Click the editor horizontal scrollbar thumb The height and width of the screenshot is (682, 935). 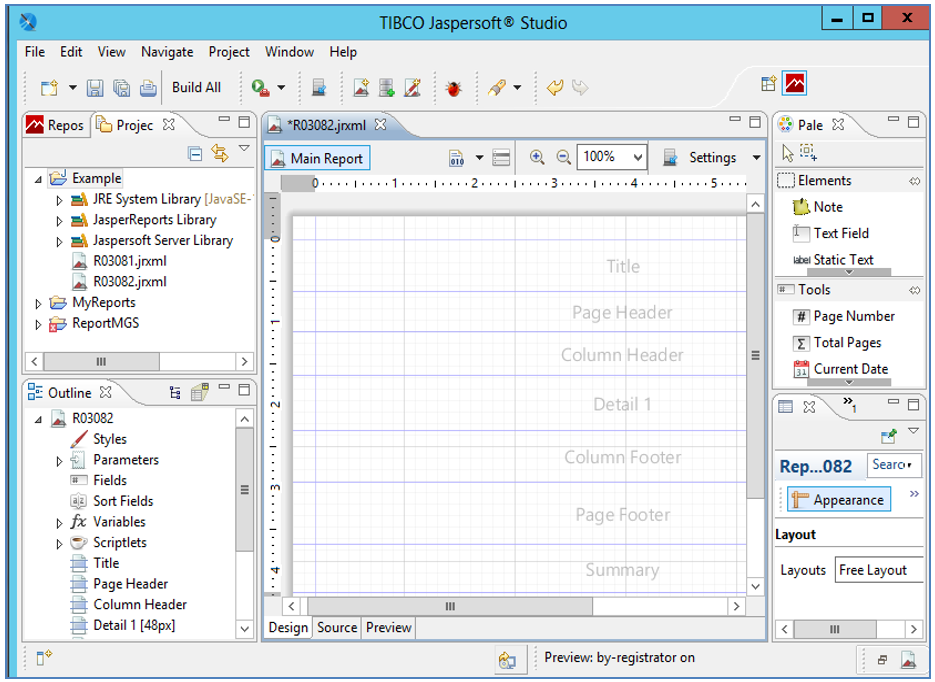[450, 606]
